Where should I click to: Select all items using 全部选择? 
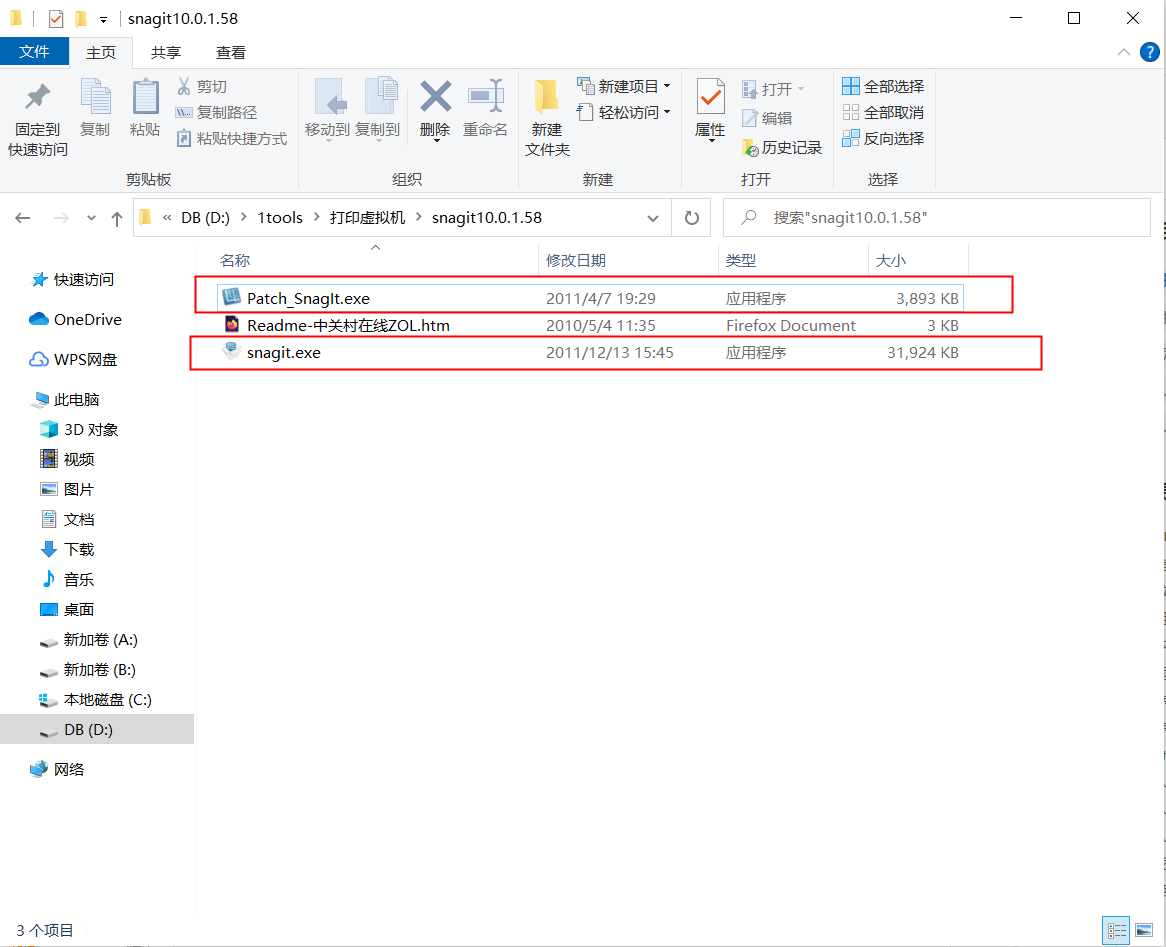[883, 86]
